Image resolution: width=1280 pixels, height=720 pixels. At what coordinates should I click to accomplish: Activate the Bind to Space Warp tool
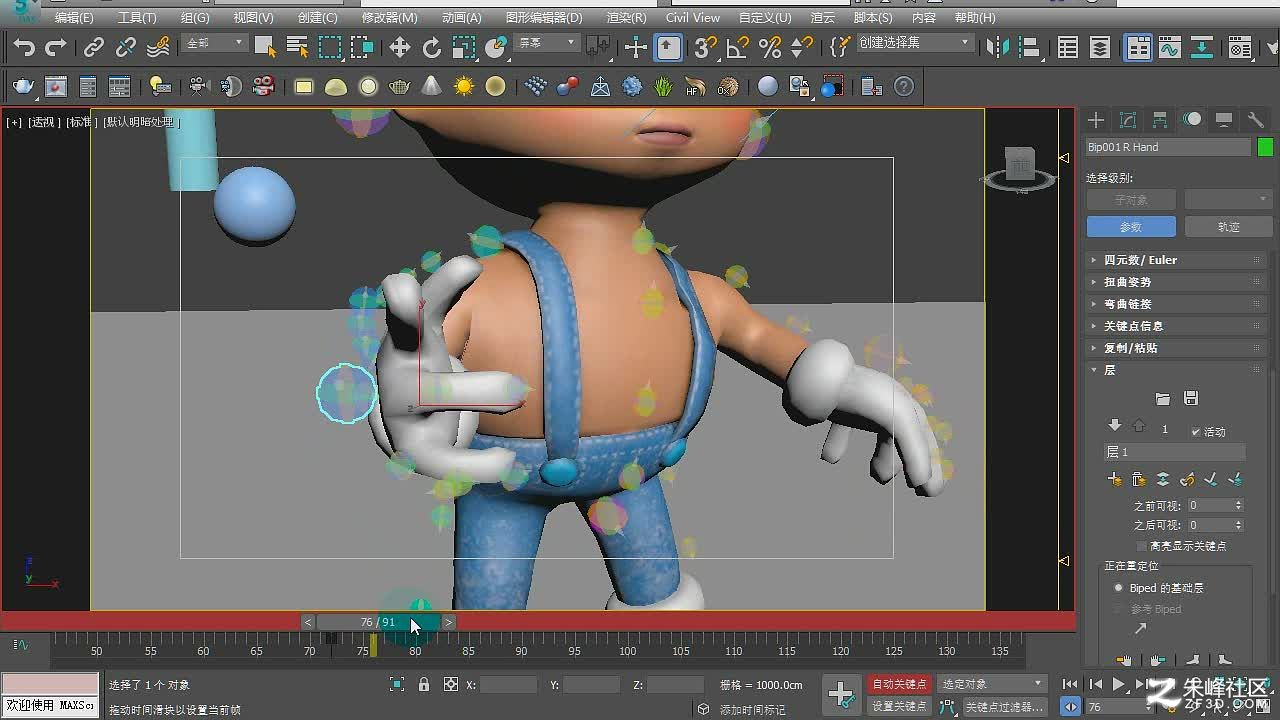point(158,47)
